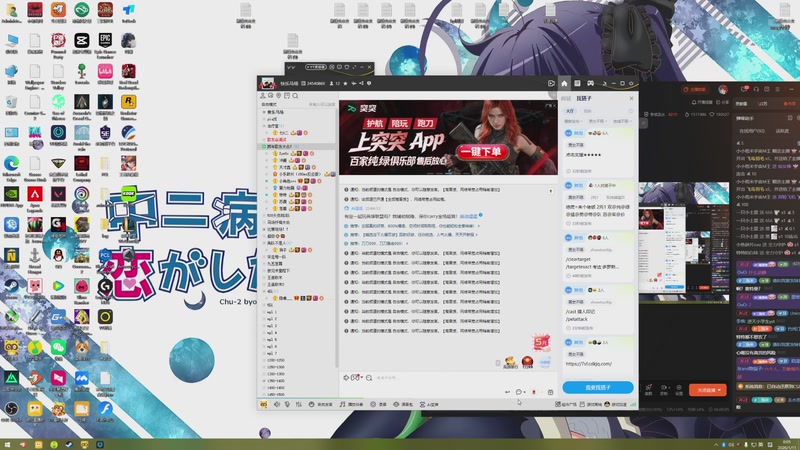
Task: Open Apex Legends desktop icon
Action: [35, 197]
